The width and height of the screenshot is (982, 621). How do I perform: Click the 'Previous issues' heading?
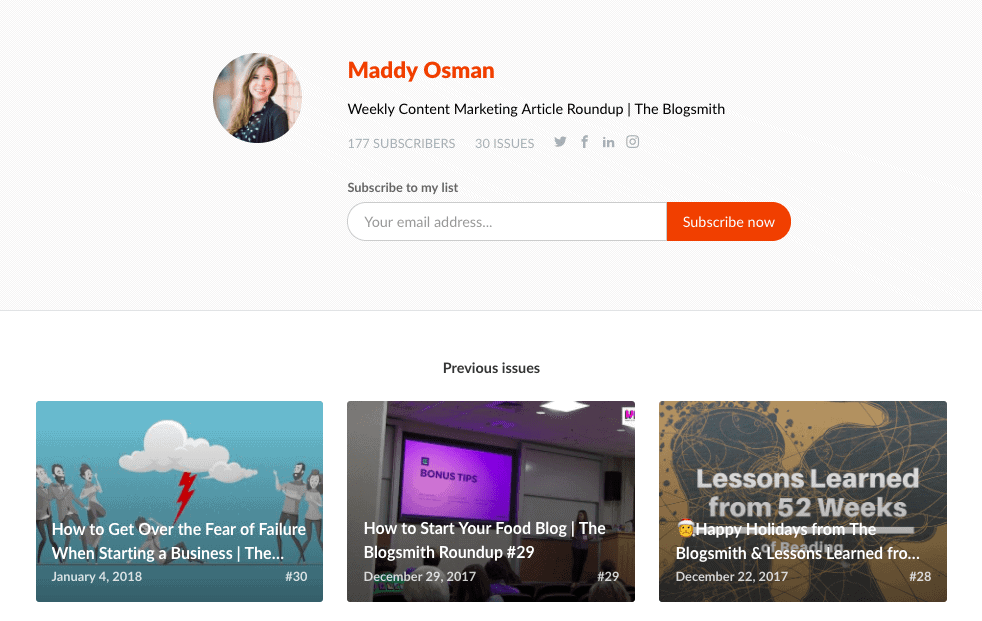pos(491,368)
